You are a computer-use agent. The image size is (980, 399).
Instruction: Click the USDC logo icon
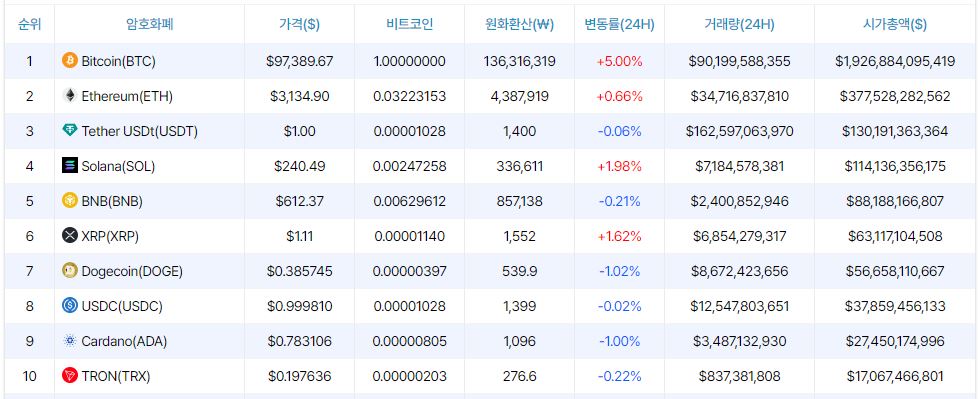(70, 306)
